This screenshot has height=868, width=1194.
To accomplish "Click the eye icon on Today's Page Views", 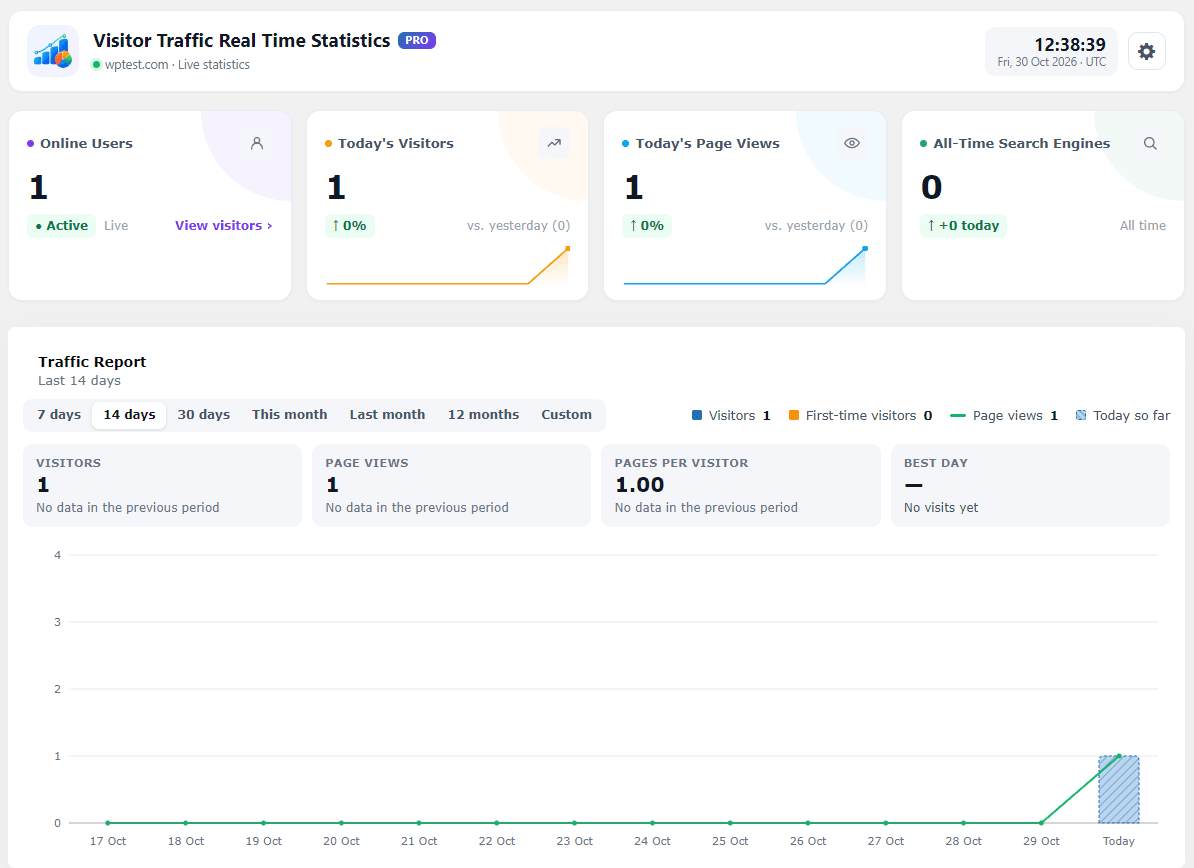I will (851, 143).
